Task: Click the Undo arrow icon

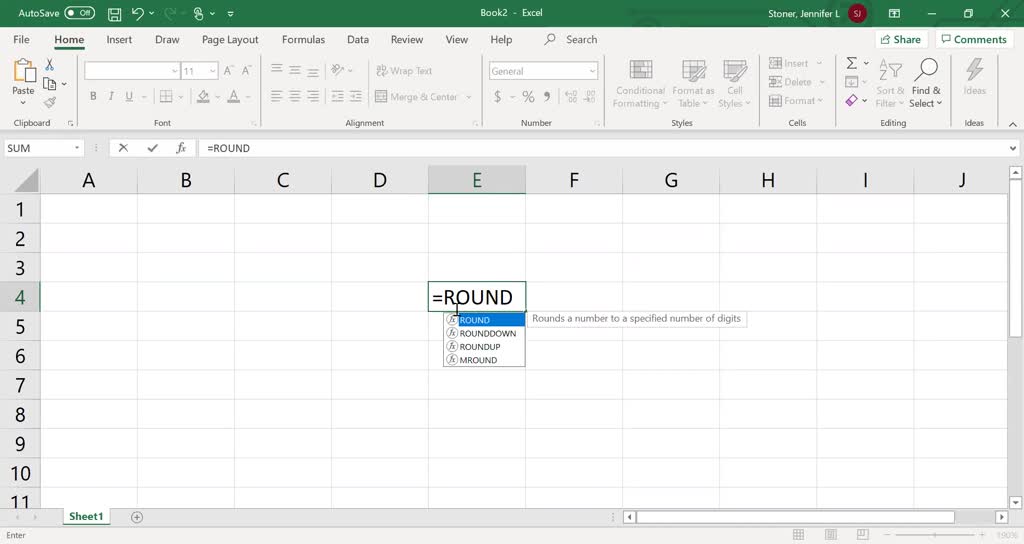Action: pyautogui.click(x=139, y=14)
